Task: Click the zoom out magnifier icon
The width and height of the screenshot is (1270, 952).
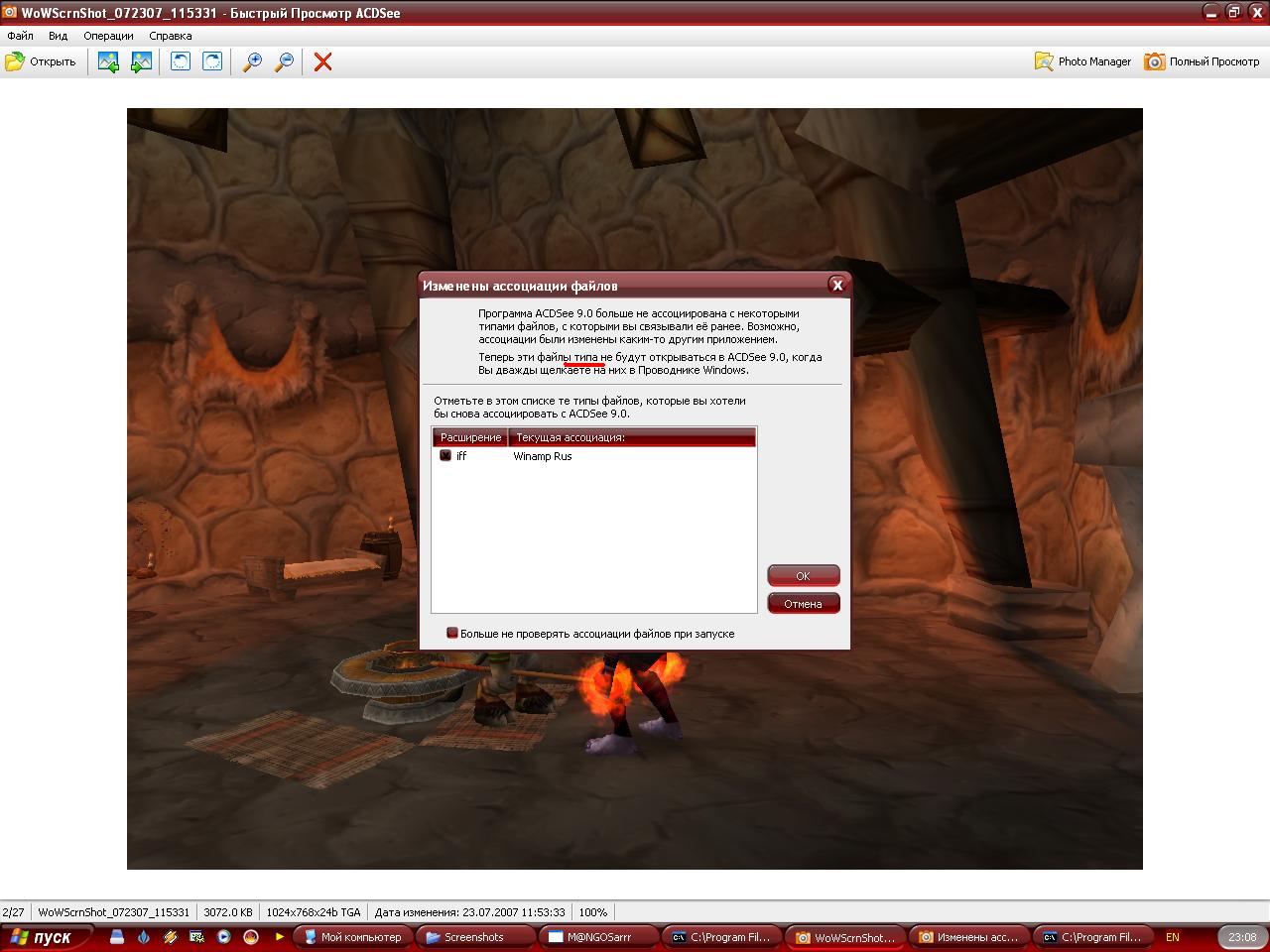Action: click(284, 61)
